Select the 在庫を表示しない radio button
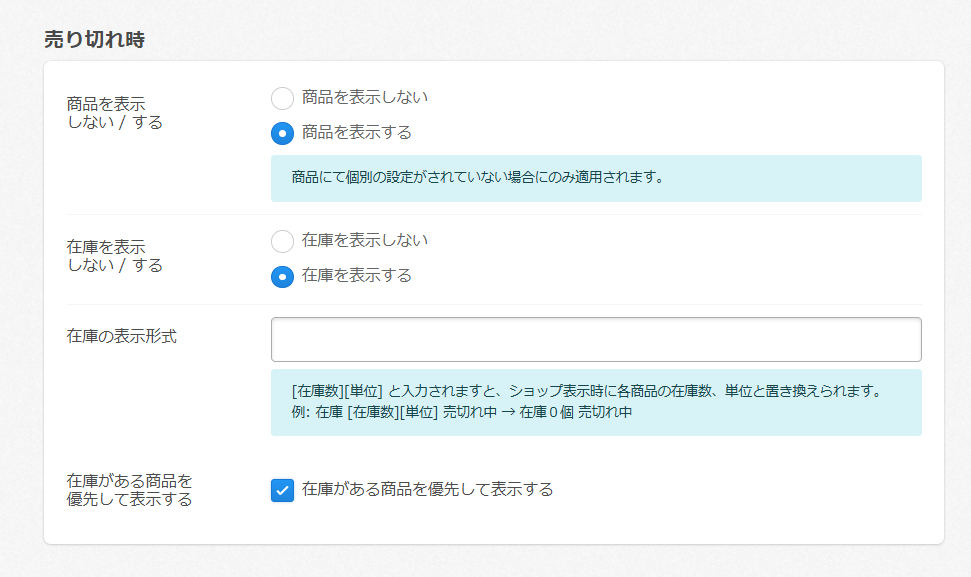The height and width of the screenshot is (577, 971). click(x=283, y=241)
